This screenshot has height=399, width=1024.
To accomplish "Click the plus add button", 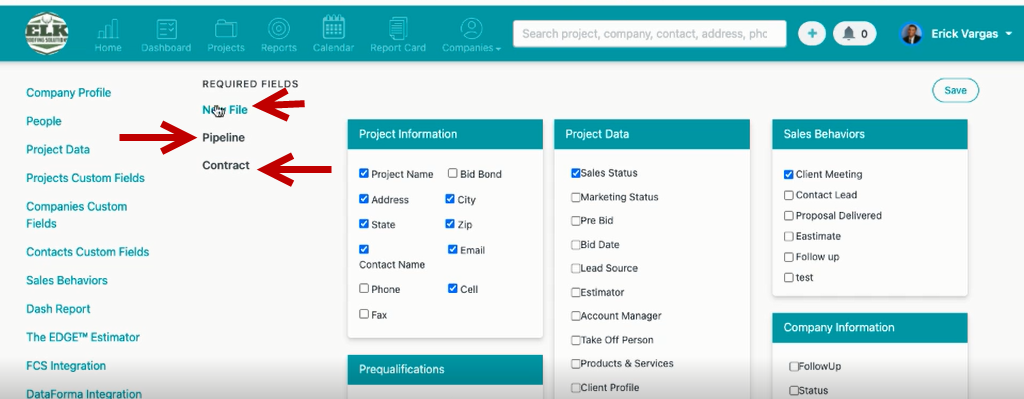I will [x=812, y=33].
